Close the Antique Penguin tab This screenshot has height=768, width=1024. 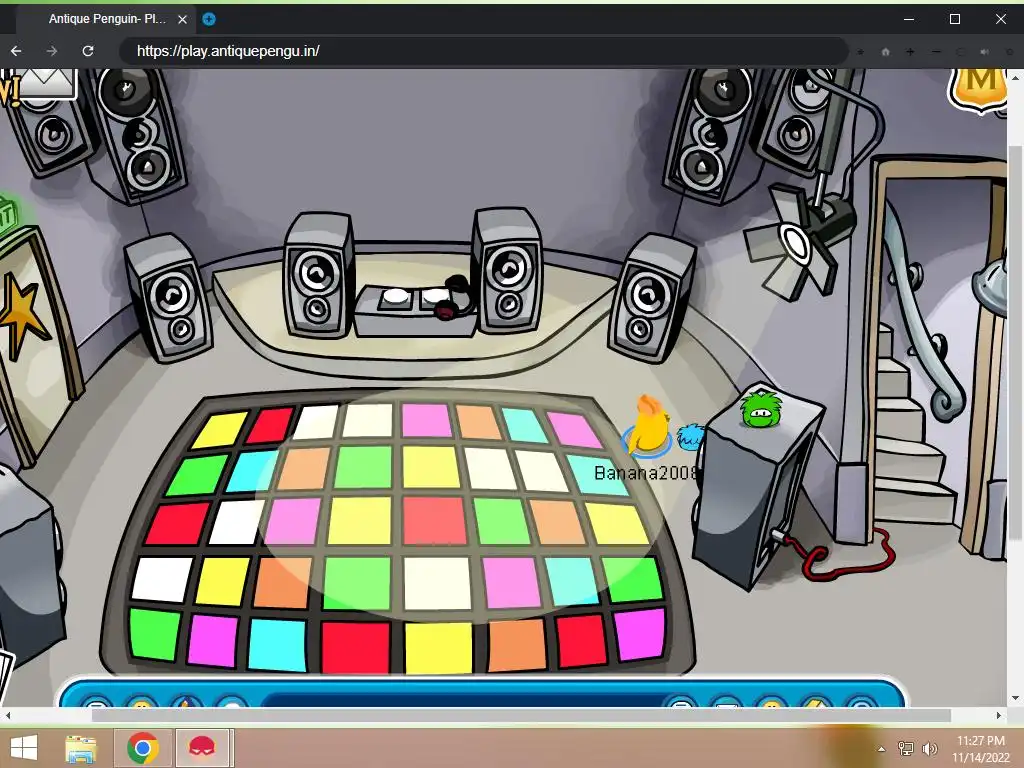click(x=183, y=20)
